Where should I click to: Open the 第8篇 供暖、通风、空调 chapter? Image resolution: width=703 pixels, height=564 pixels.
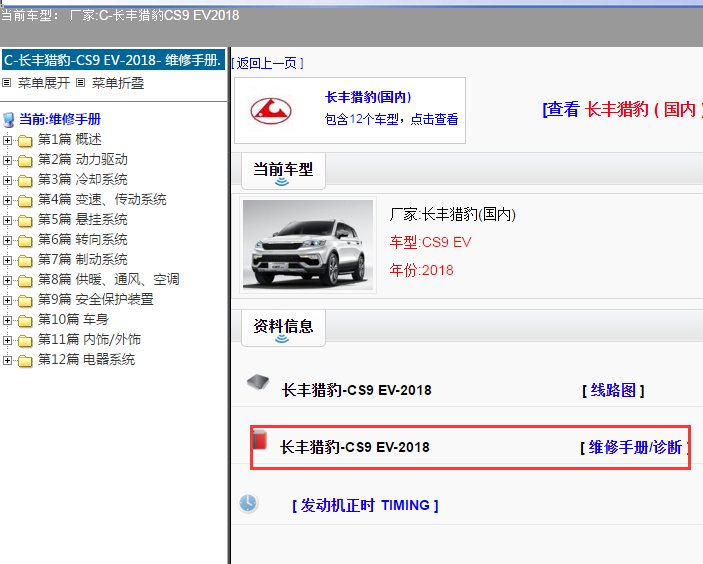[108, 280]
